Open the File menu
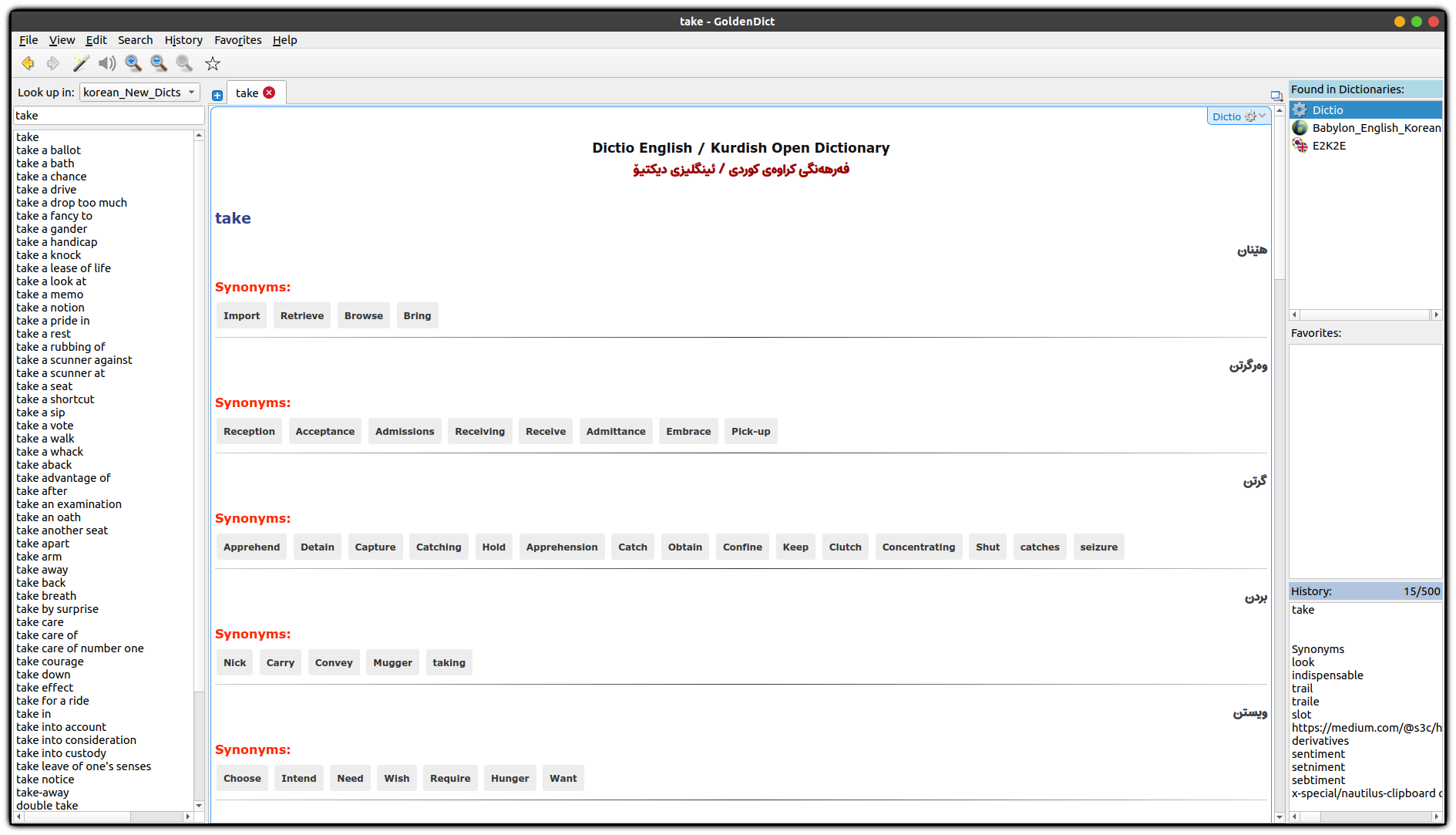 coord(29,40)
